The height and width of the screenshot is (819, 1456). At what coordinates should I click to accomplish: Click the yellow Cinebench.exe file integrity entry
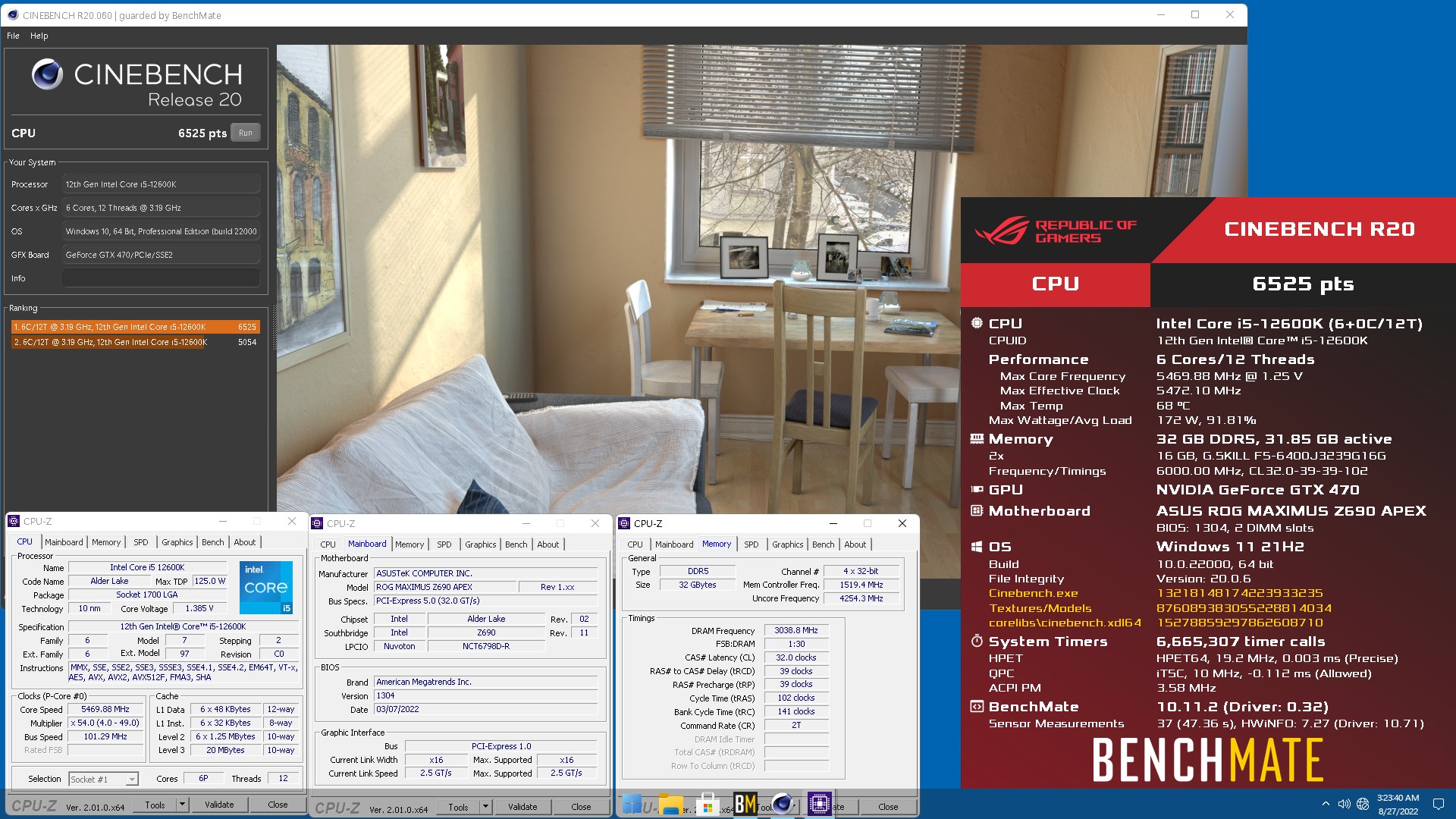1033,593
